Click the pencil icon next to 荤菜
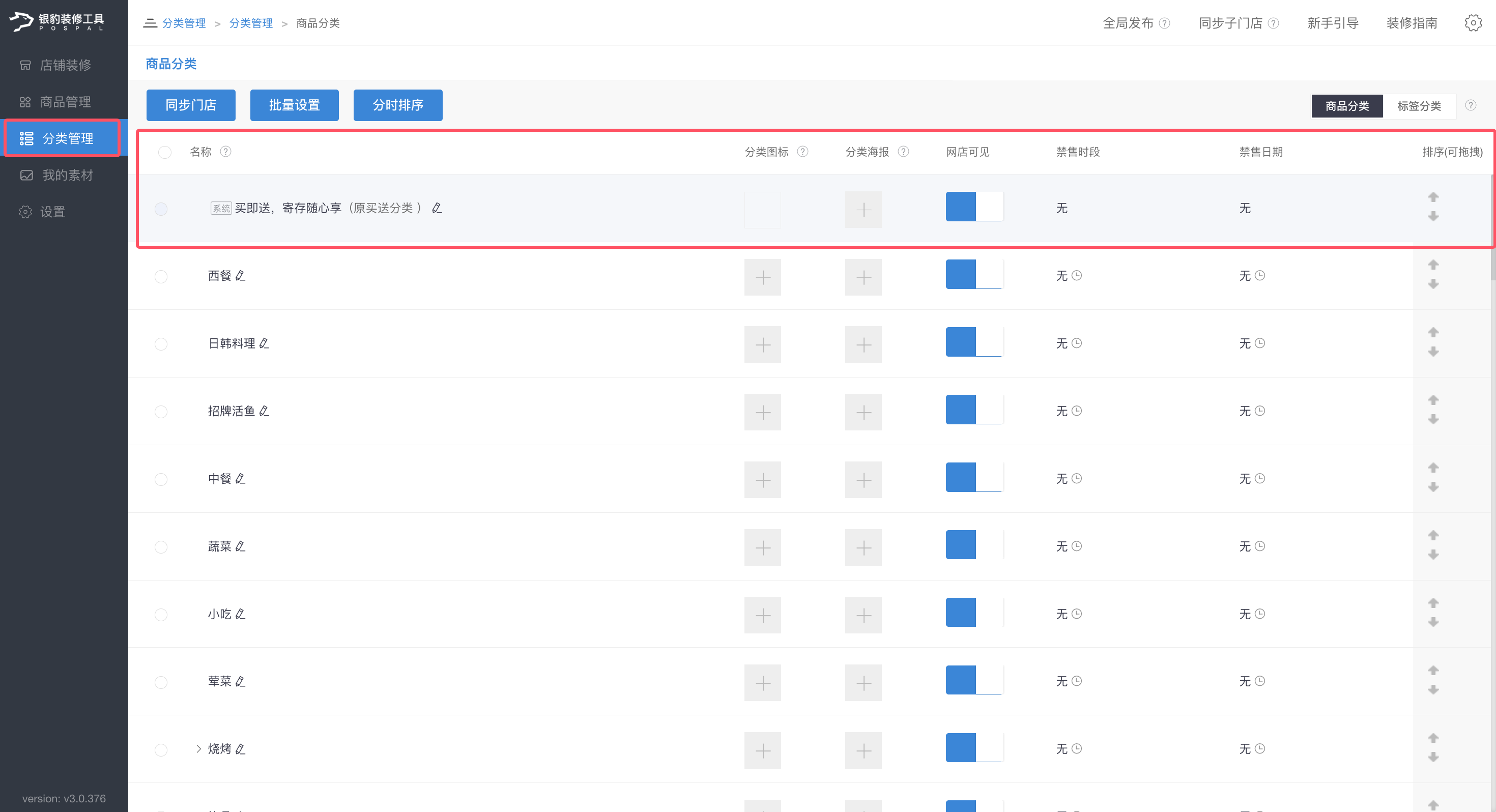Image resolution: width=1496 pixels, height=812 pixels. [x=240, y=681]
